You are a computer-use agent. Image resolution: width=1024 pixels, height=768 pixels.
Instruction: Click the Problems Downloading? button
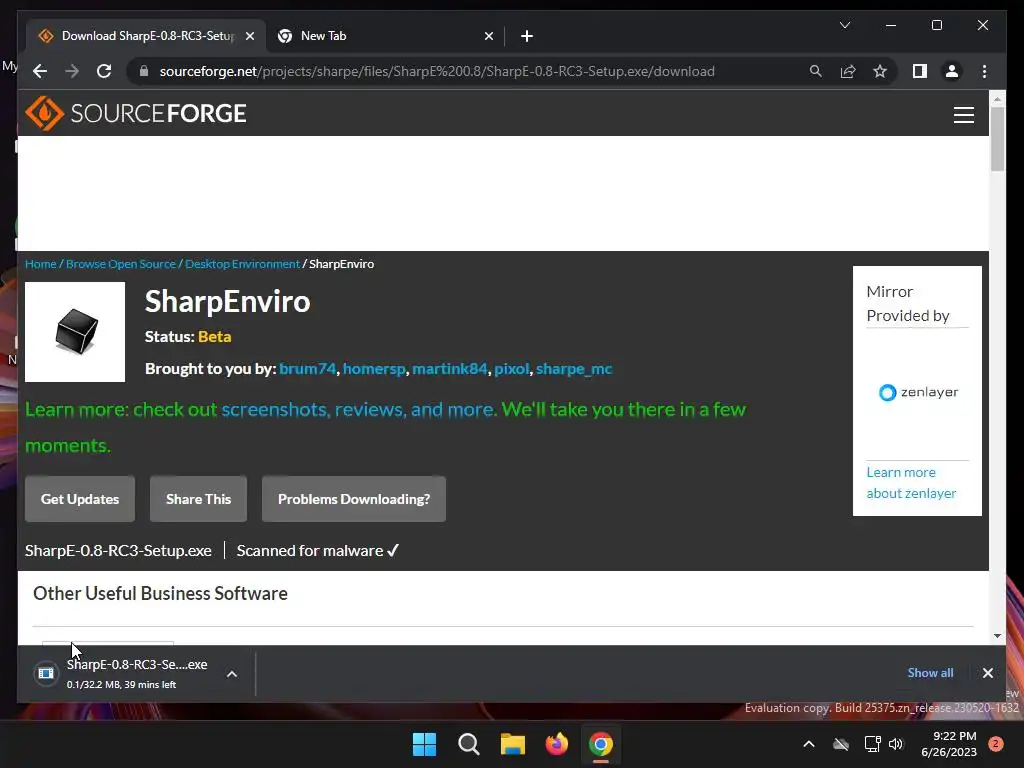354,499
